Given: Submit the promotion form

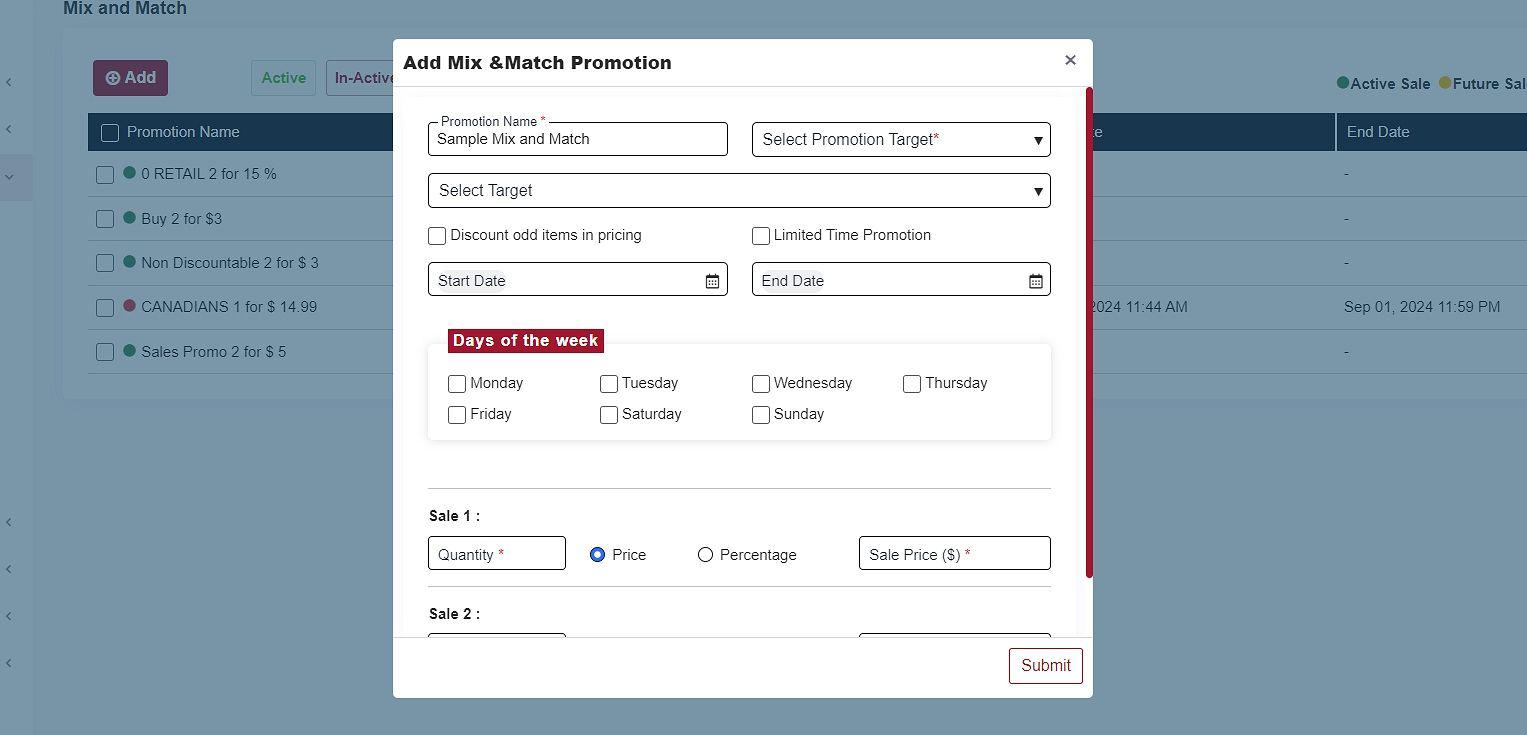Looking at the screenshot, I should pyautogui.click(x=1045, y=666).
